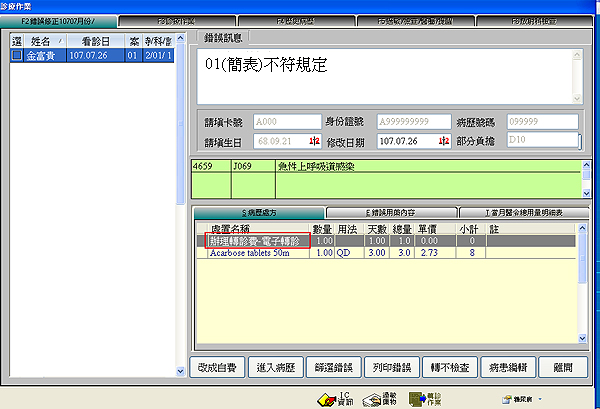Viewport: 600px width, 409px height.
Task: Switch to the F2 錯誤修正 tab
Action: click(x=61, y=20)
